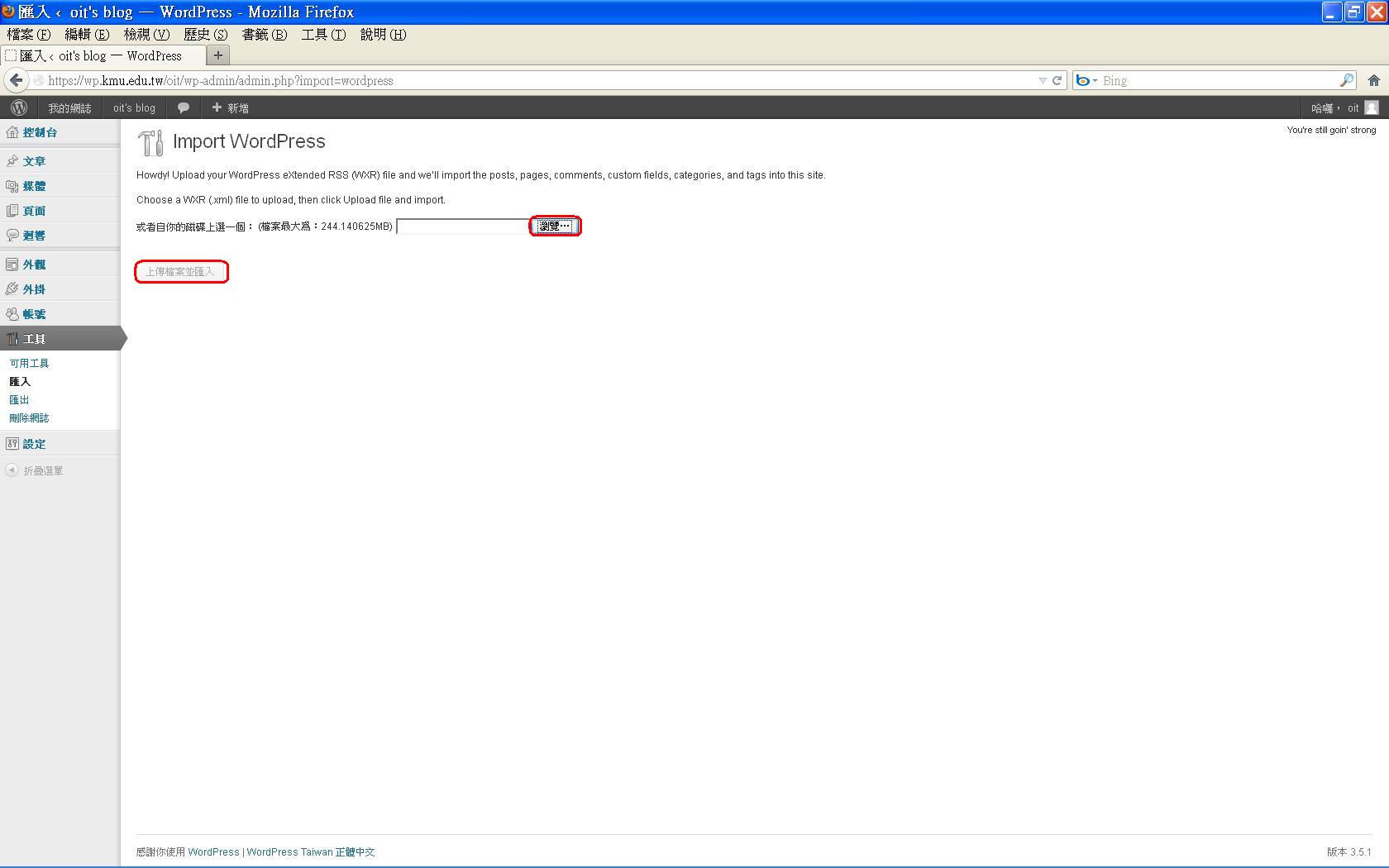
Task: Click the Bing search input box
Action: [1219, 80]
